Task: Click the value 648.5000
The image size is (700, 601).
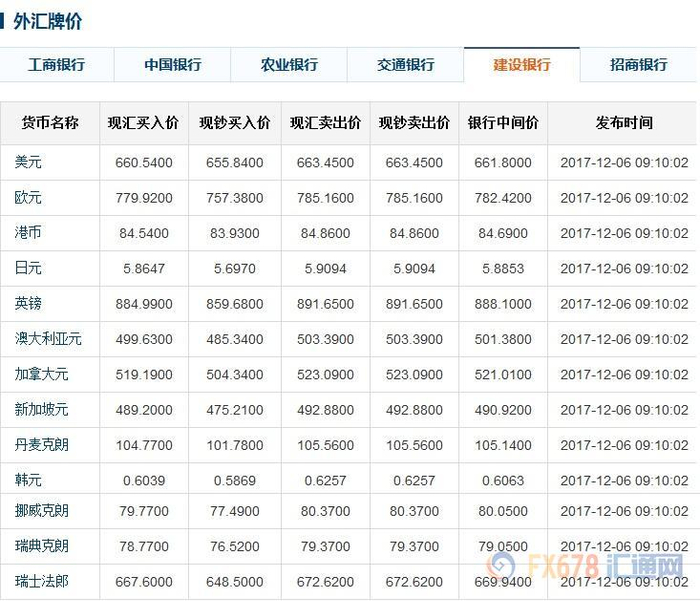Action: 235,582
